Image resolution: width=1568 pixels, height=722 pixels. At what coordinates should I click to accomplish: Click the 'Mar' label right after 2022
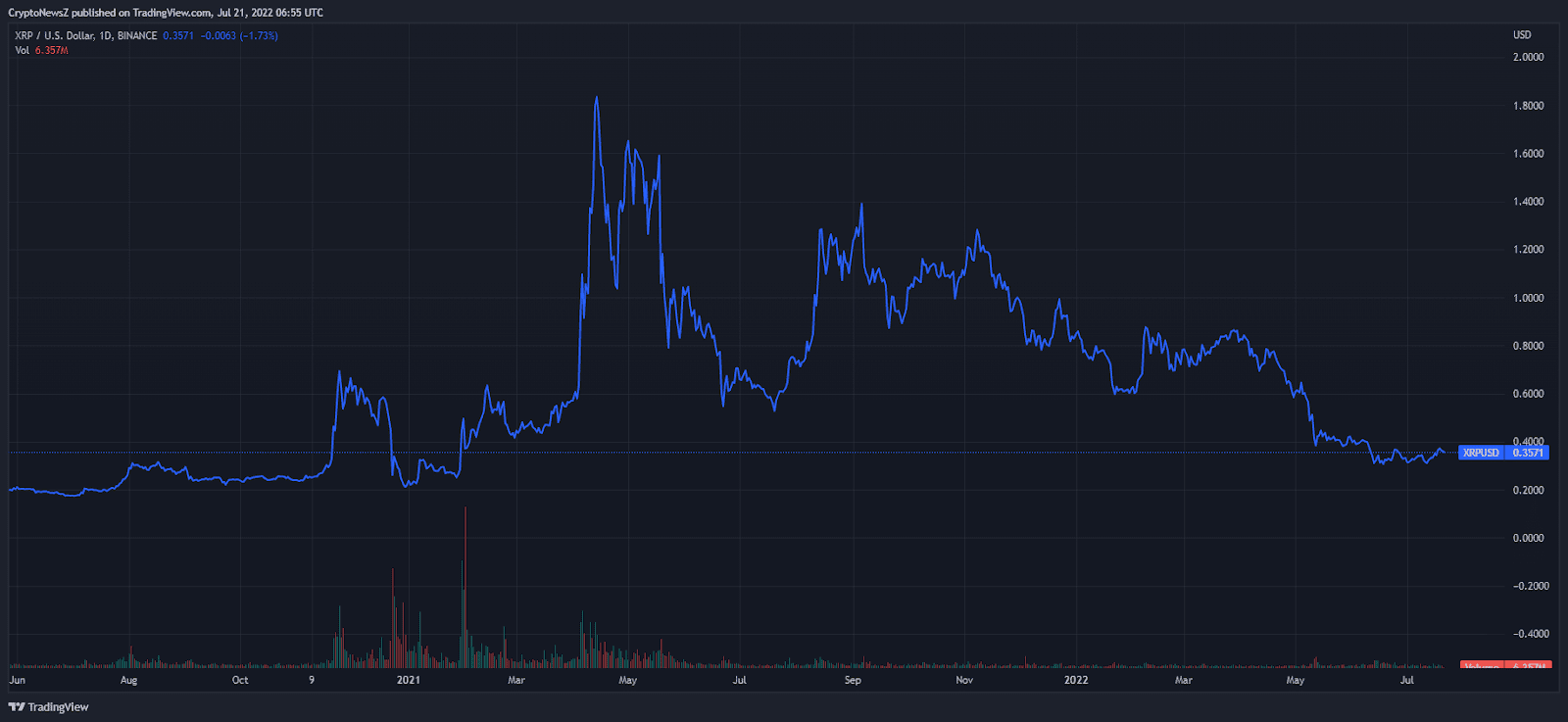(1184, 680)
